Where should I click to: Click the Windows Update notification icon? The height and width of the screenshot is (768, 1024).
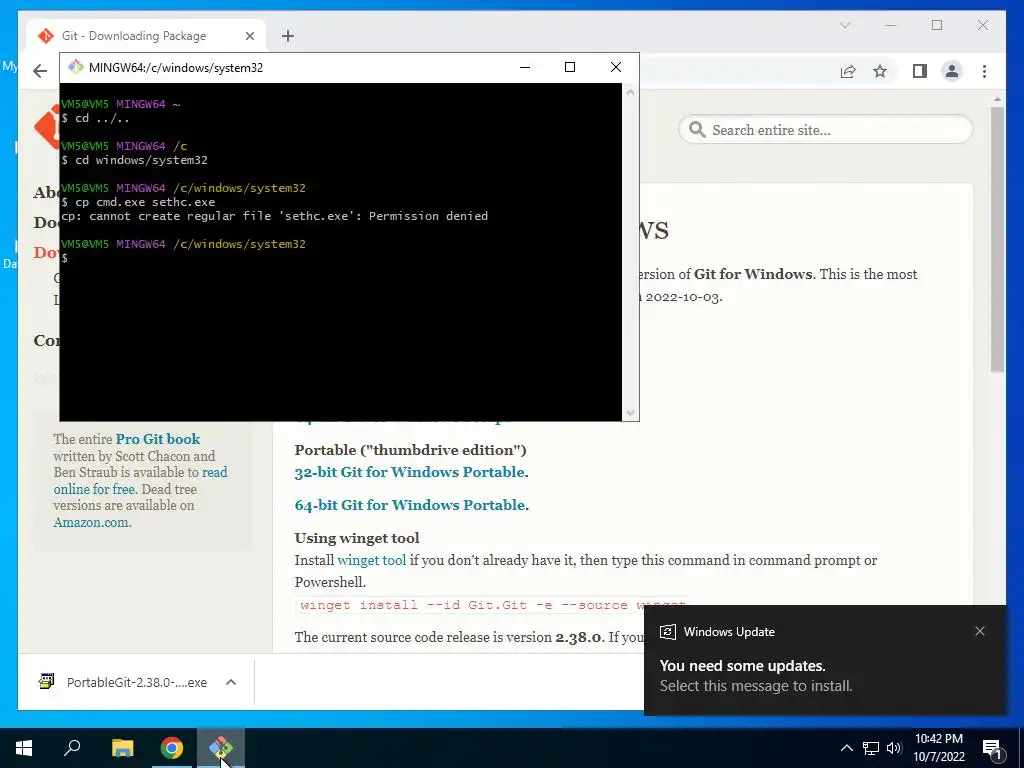[667, 632]
